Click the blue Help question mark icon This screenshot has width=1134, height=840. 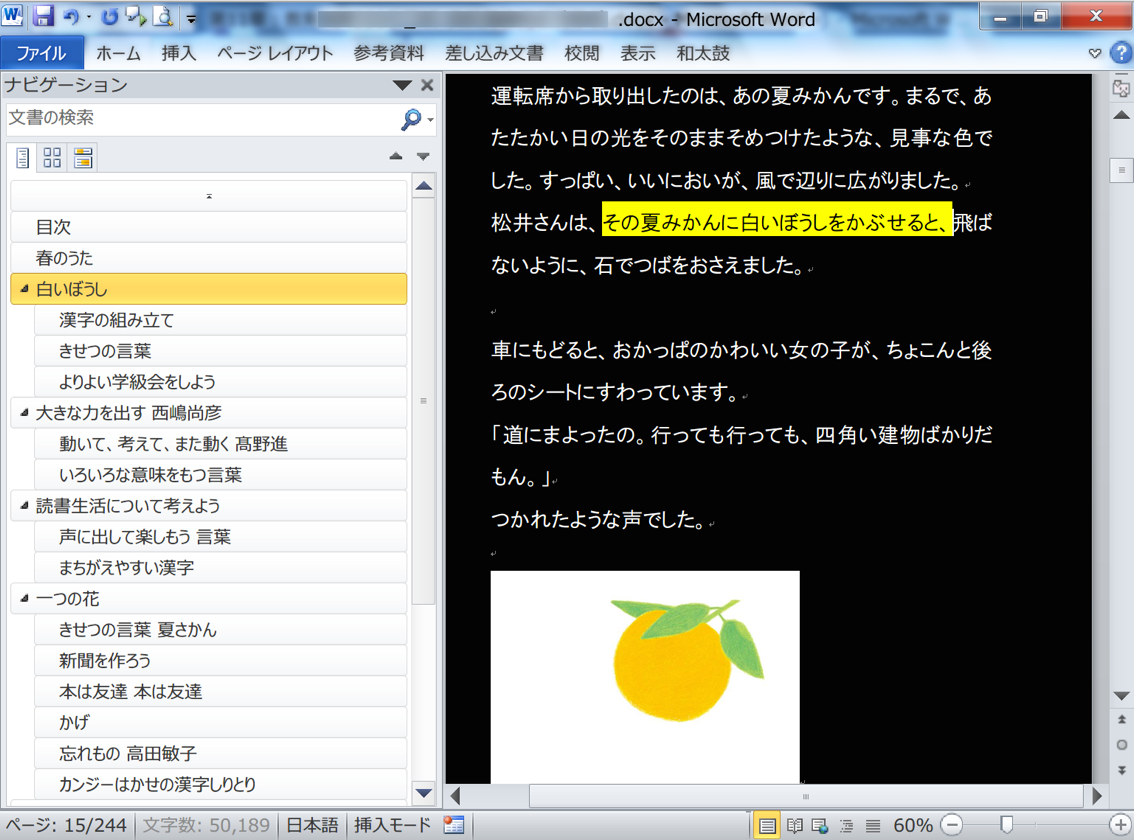(1121, 53)
